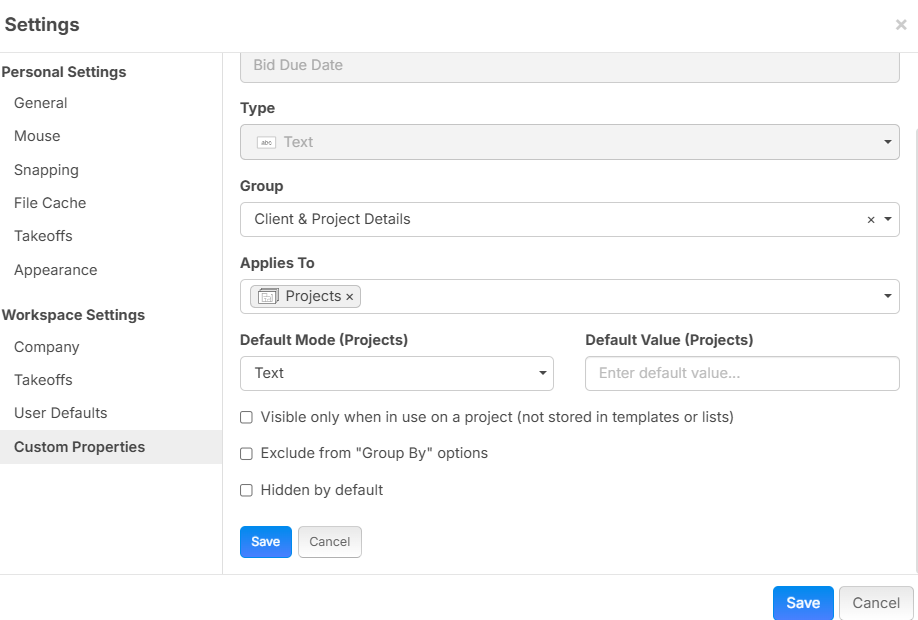Enable Visible only when in use on project
This screenshot has width=918, height=620.
(246, 417)
